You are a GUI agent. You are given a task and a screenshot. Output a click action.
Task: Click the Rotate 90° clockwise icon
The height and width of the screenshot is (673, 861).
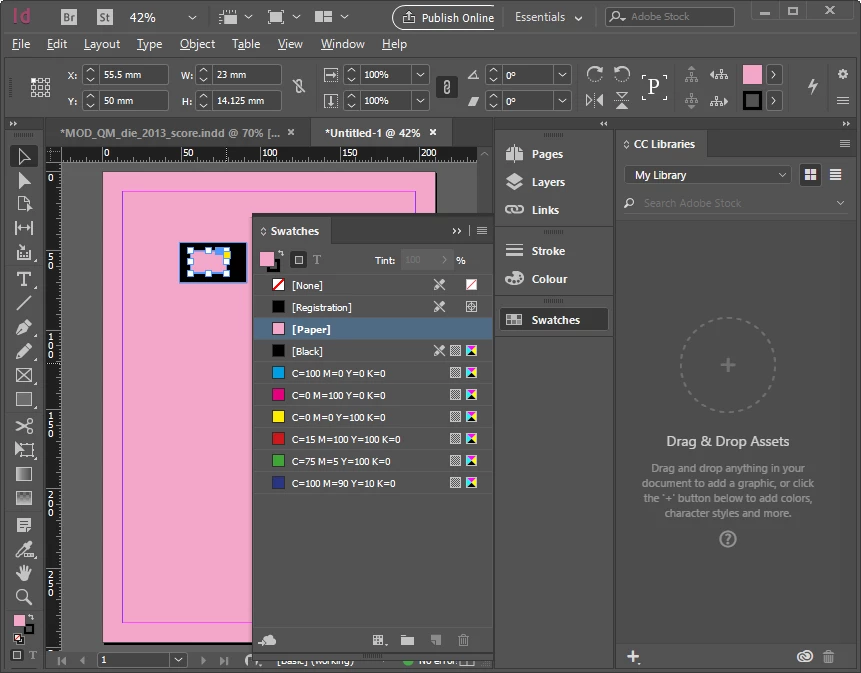coord(594,74)
